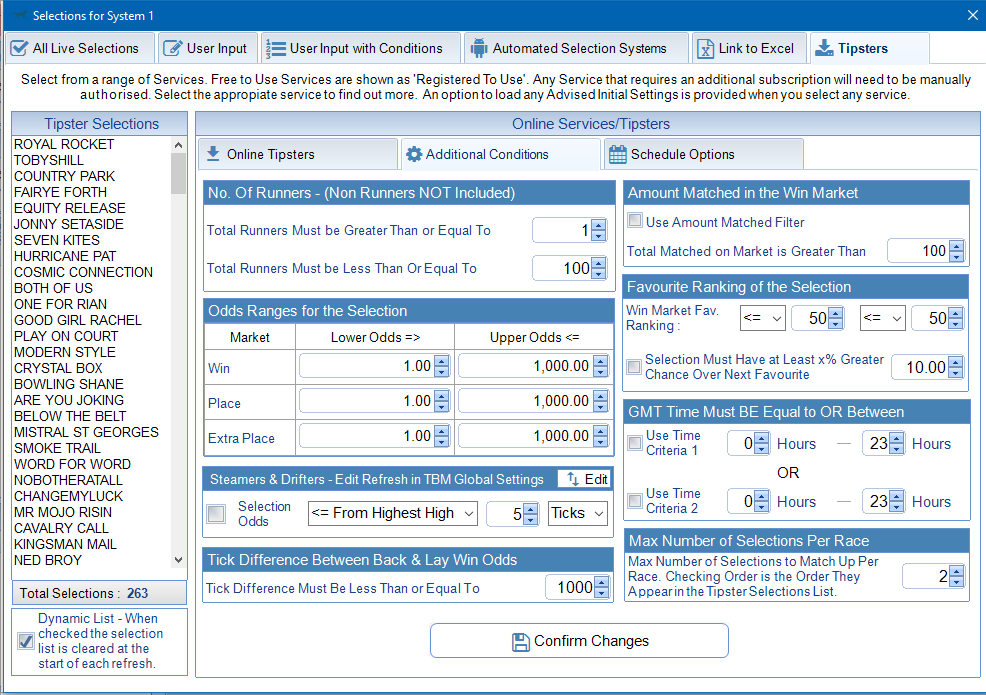
Task: Check the Use Time Criteria 1 box
Action: tap(634, 443)
